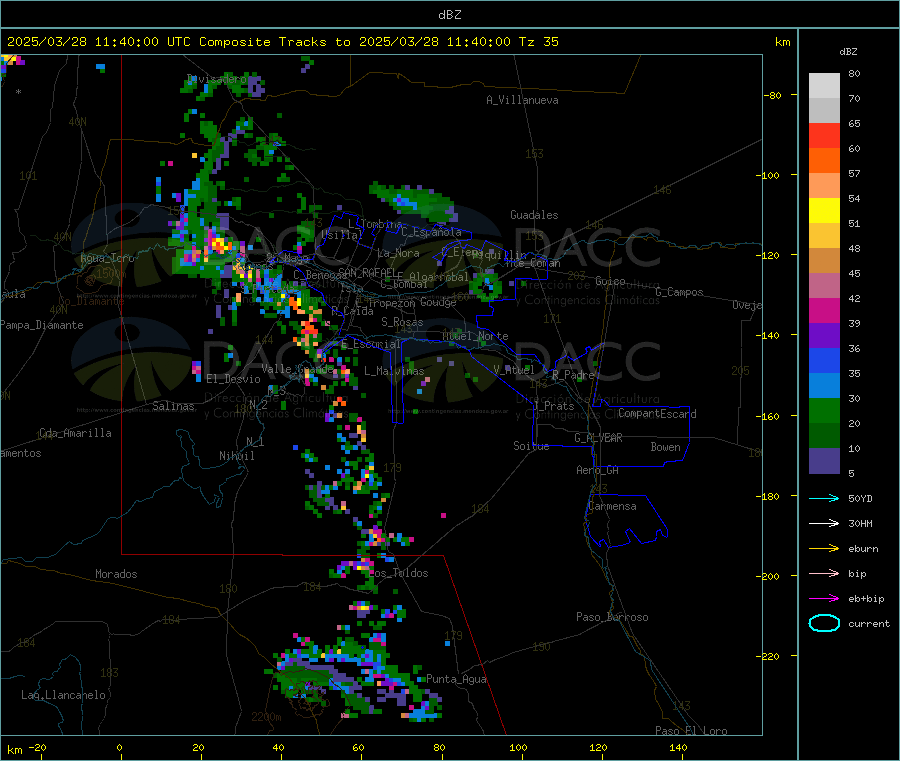The width and height of the screenshot is (900, 761).
Task: Click the 'Lag.Llancanelo' map label
Action: click(63, 695)
